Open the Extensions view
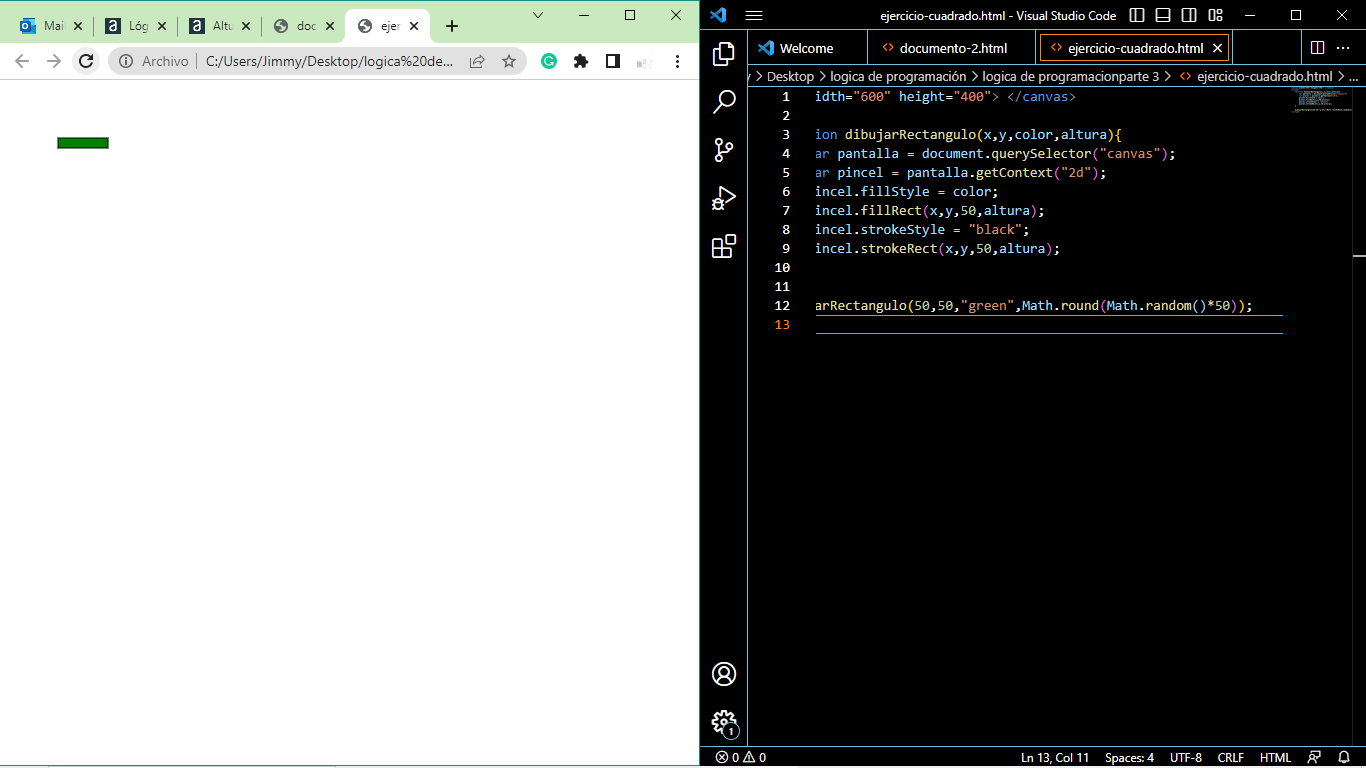Image resolution: width=1366 pixels, height=768 pixels. (724, 246)
